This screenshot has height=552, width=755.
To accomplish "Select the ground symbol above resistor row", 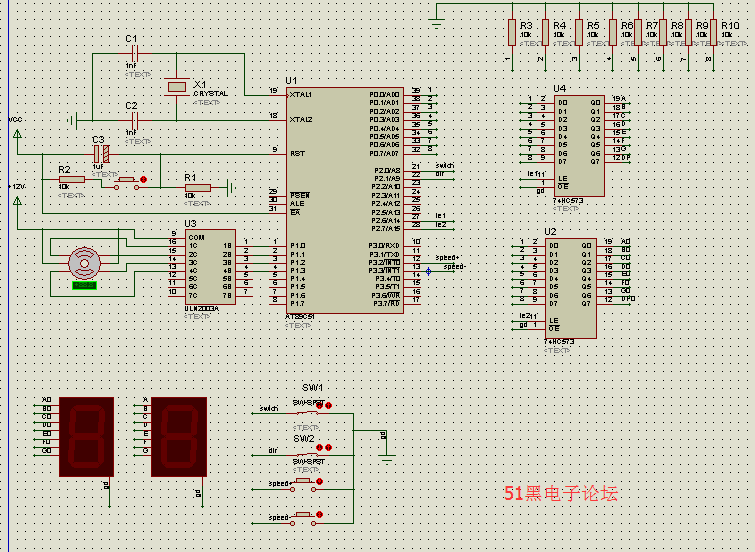I will click(437, 22).
